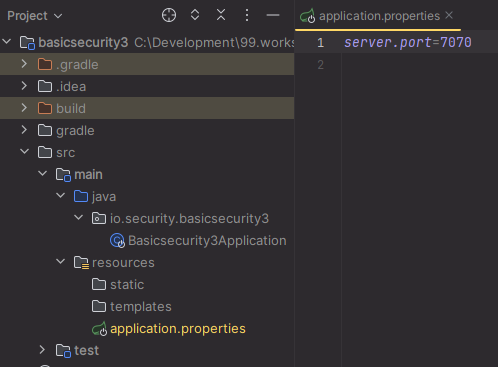Click the 7070 port value
Image resolution: width=498 pixels, height=367 pixels.
click(x=456, y=43)
